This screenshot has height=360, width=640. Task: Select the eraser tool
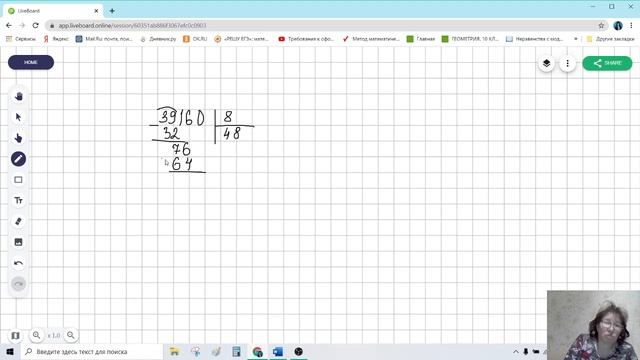[18, 221]
